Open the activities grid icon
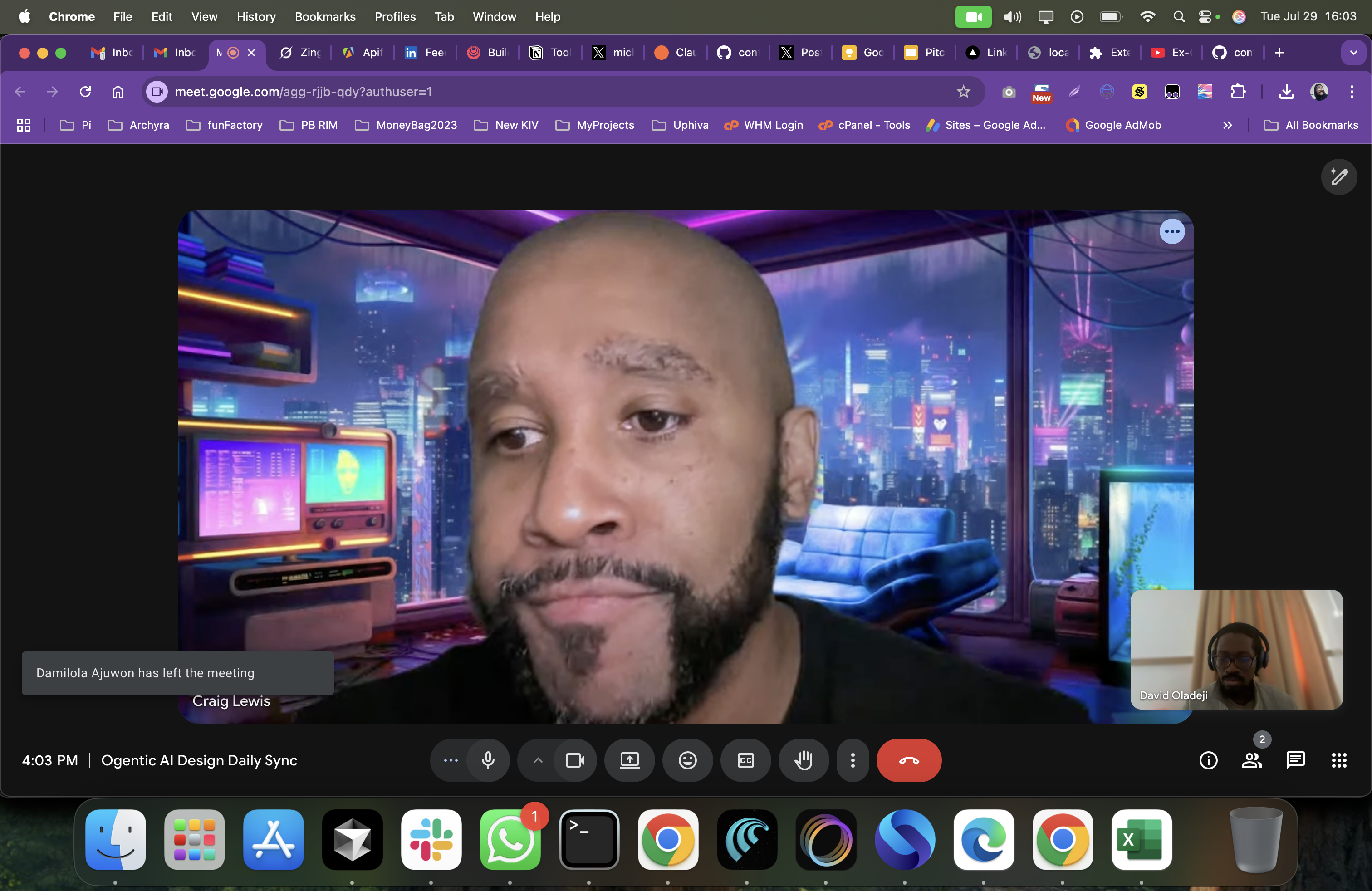1372x891 pixels. (1338, 760)
